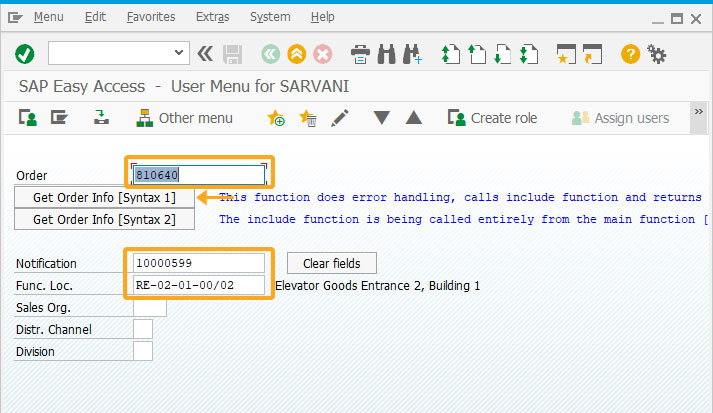Click the SAP menu icon

59,118
